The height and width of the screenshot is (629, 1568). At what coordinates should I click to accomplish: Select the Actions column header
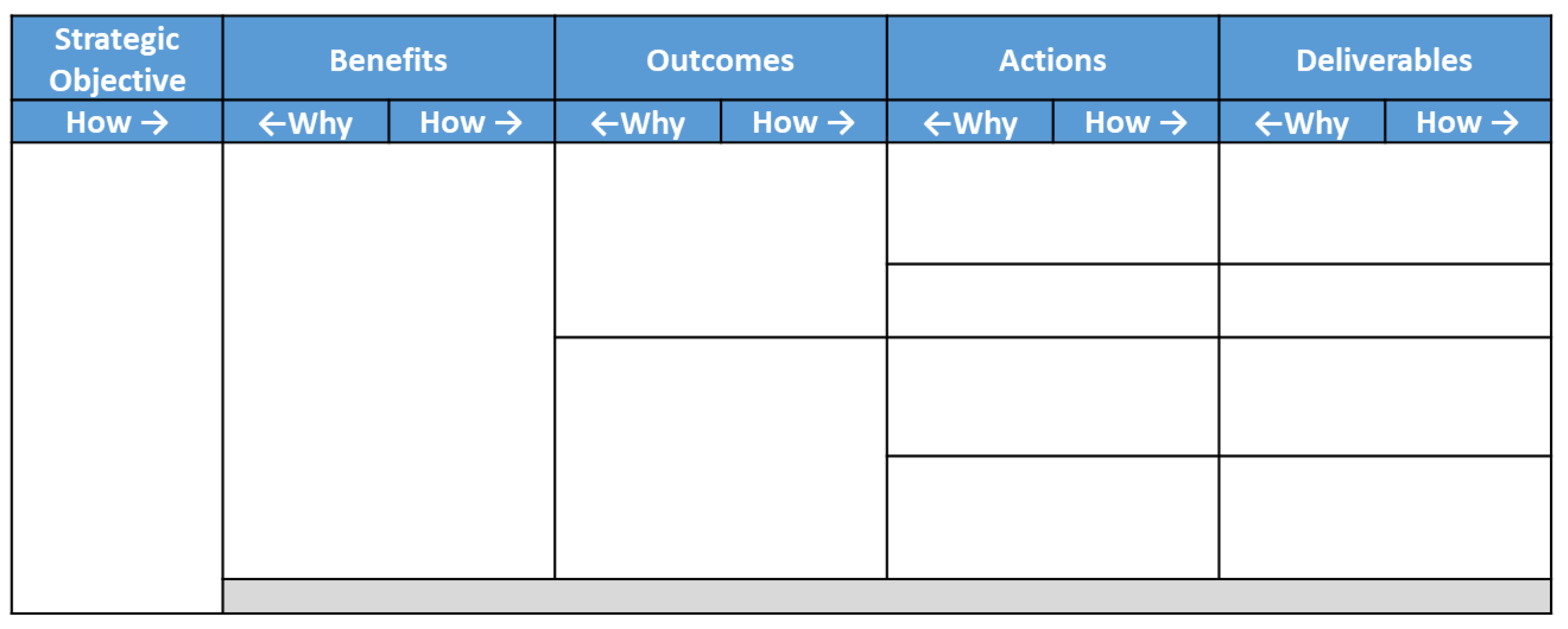[1052, 59]
